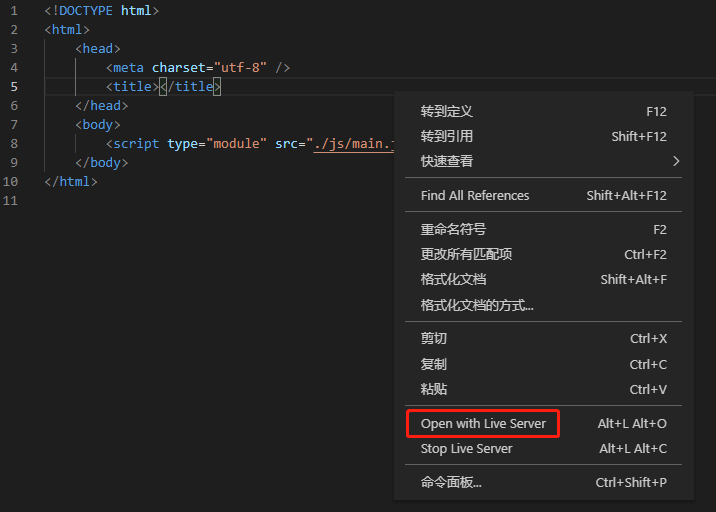Select 剪切 in the context menu
Viewport: 716px width, 512px height.
(x=543, y=338)
